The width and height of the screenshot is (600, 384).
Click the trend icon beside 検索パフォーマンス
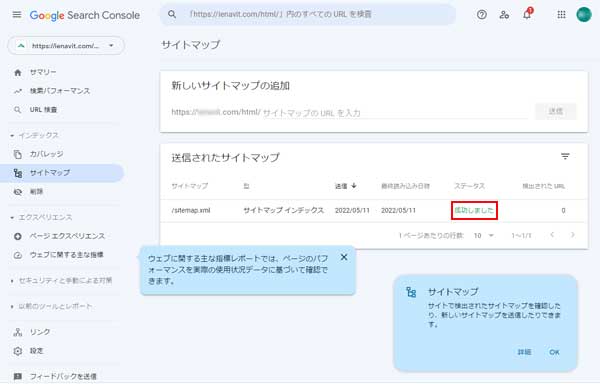point(18,91)
